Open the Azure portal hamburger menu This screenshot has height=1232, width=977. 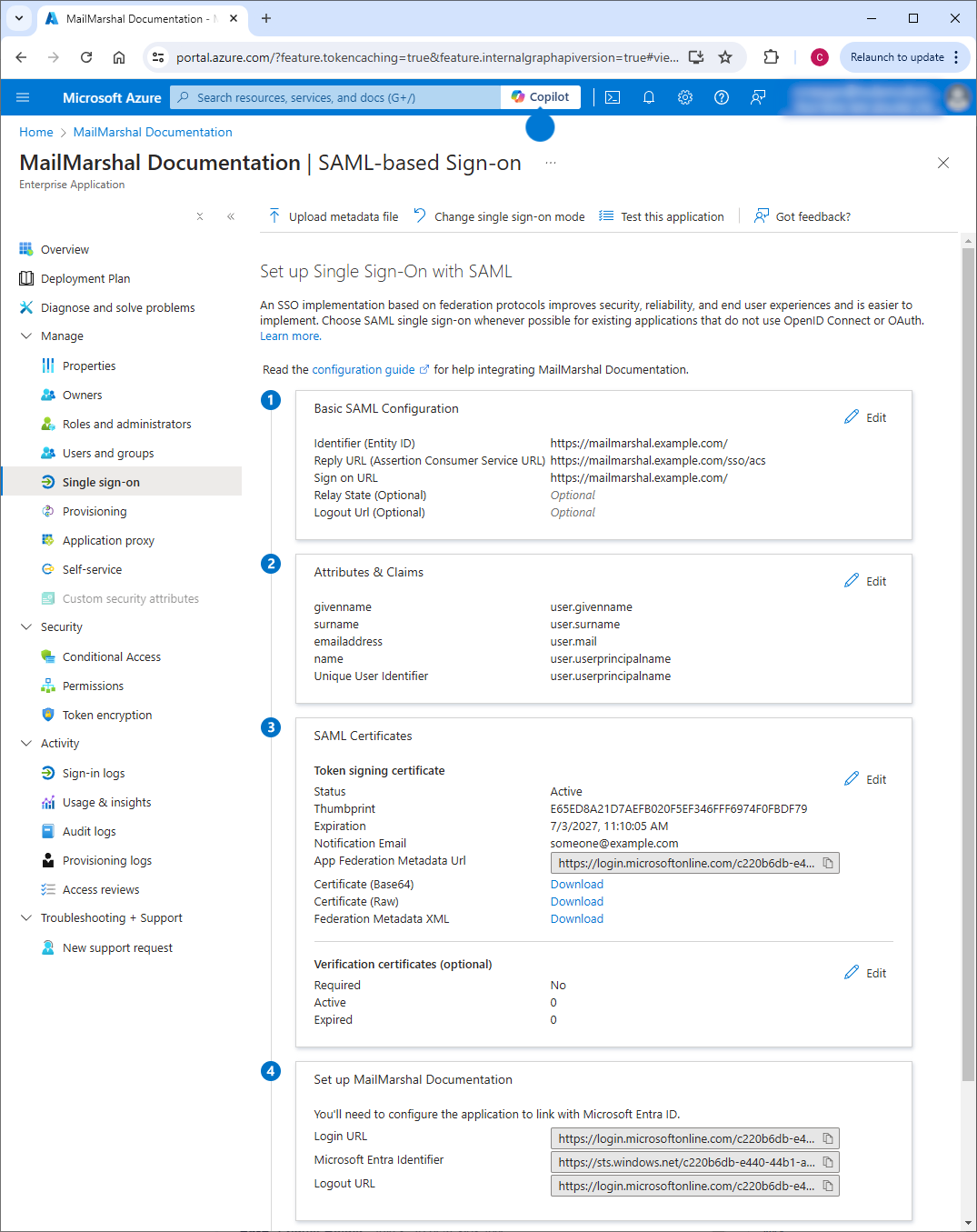pos(23,97)
